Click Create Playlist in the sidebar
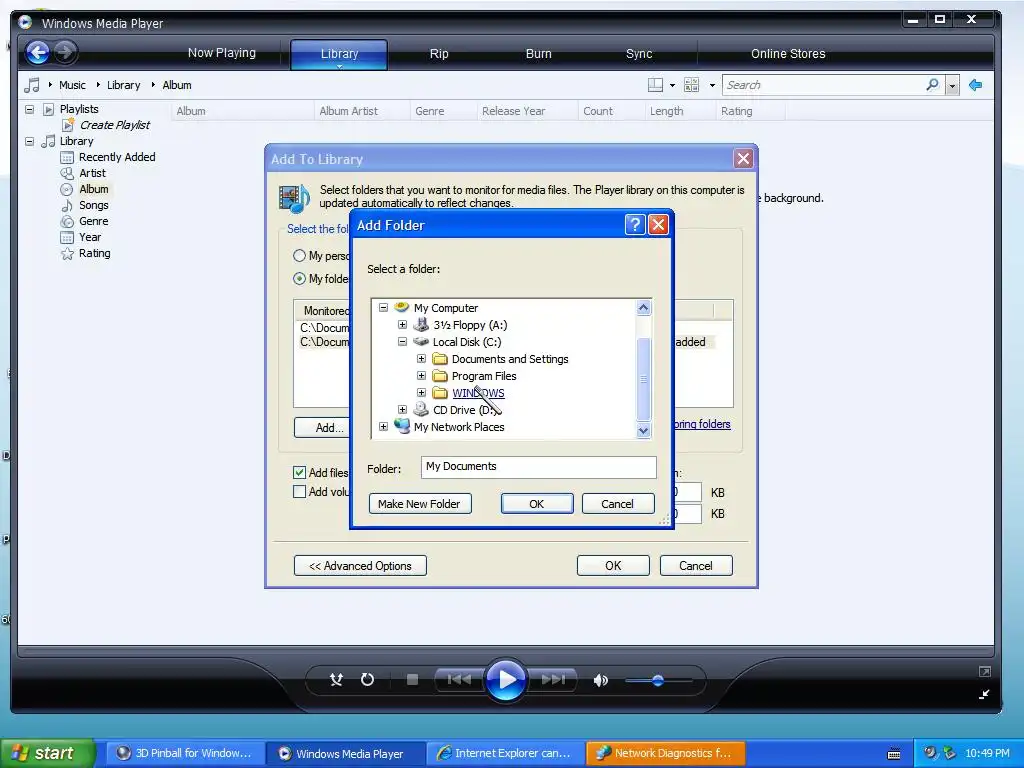 [114, 125]
